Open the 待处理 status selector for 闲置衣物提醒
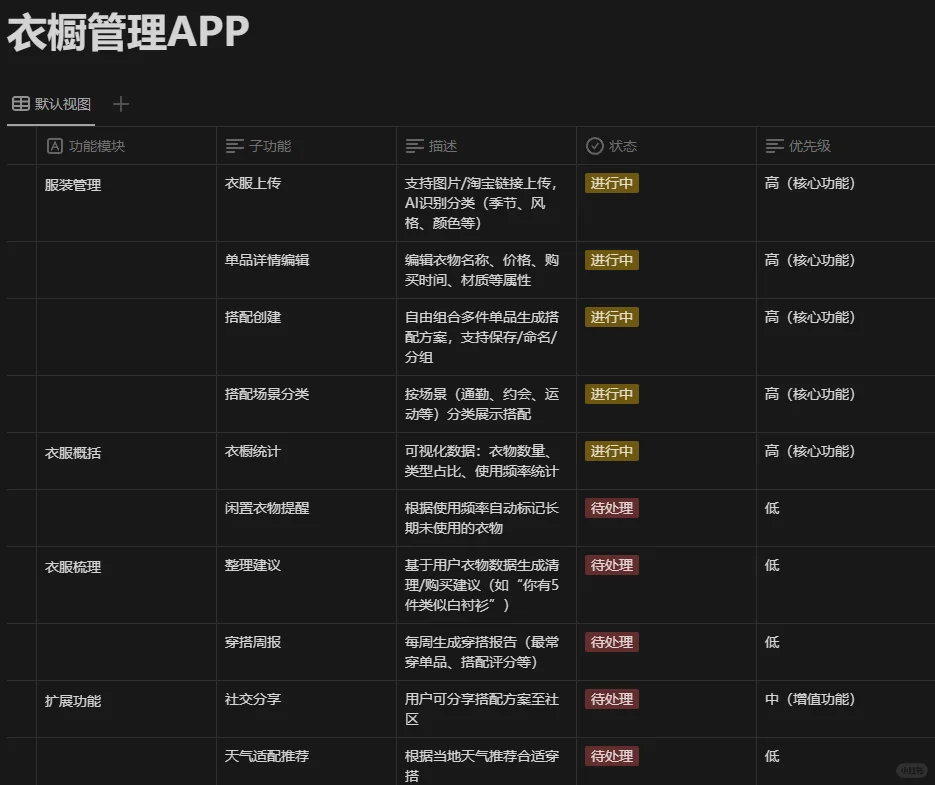Image resolution: width=935 pixels, height=785 pixels. point(611,508)
